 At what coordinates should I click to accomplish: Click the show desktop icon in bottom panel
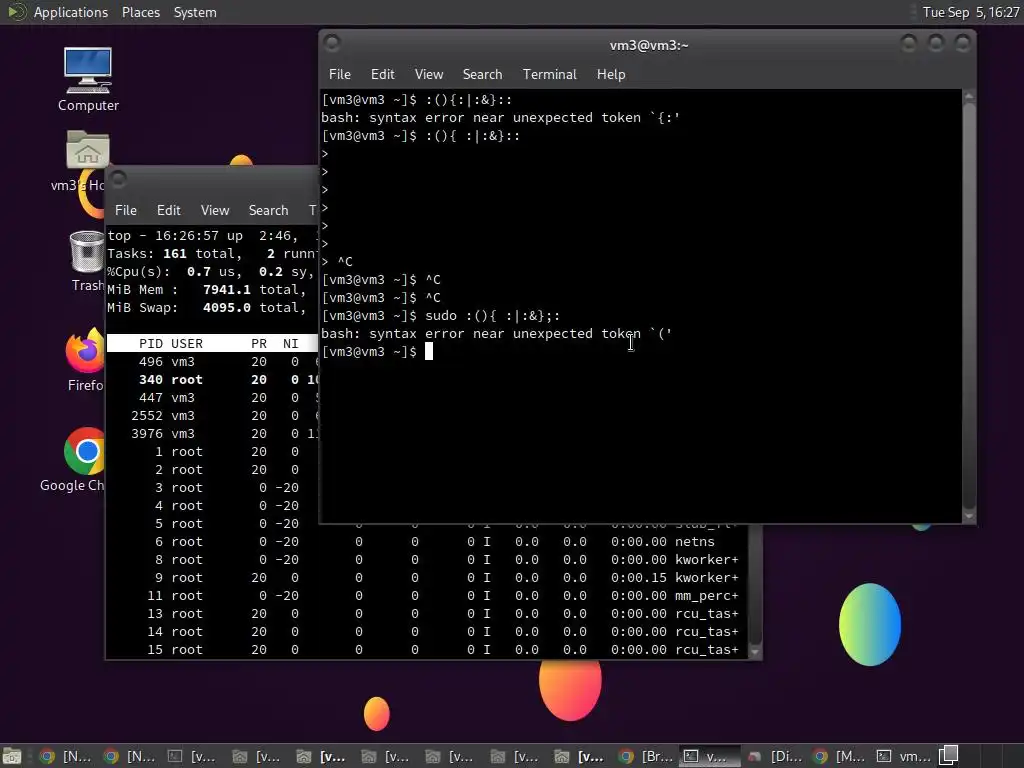pyautogui.click(x=12, y=756)
